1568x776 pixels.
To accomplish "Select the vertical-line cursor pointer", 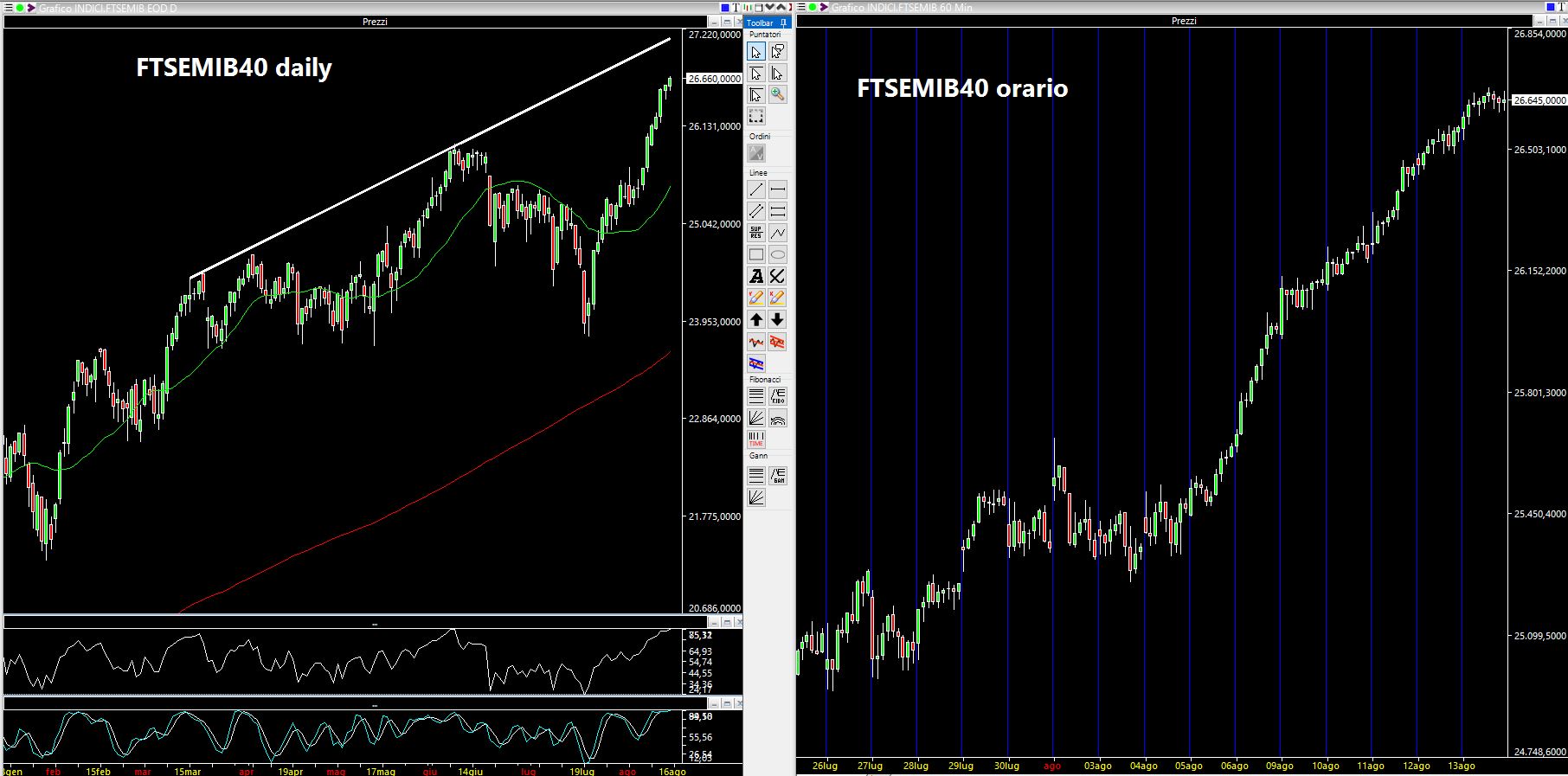I will point(778,74).
